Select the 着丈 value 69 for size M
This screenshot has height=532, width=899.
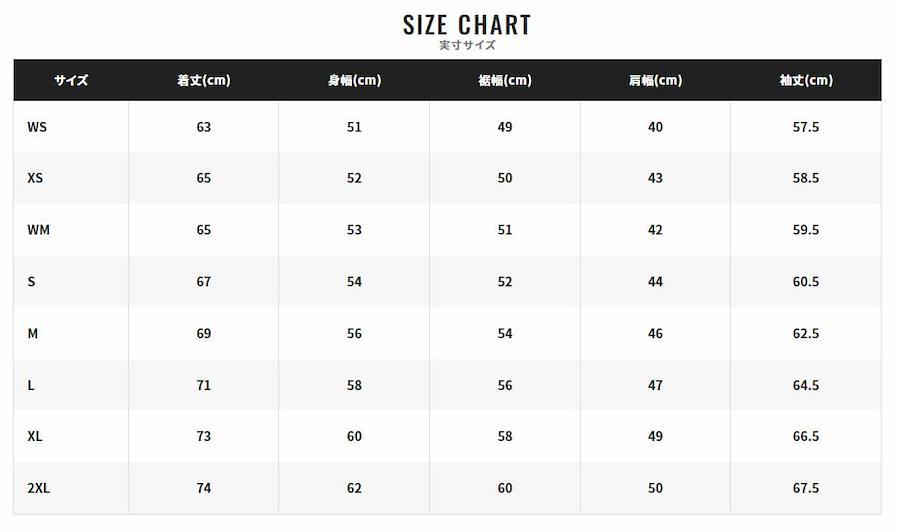pyautogui.click(x=204, y=333)
